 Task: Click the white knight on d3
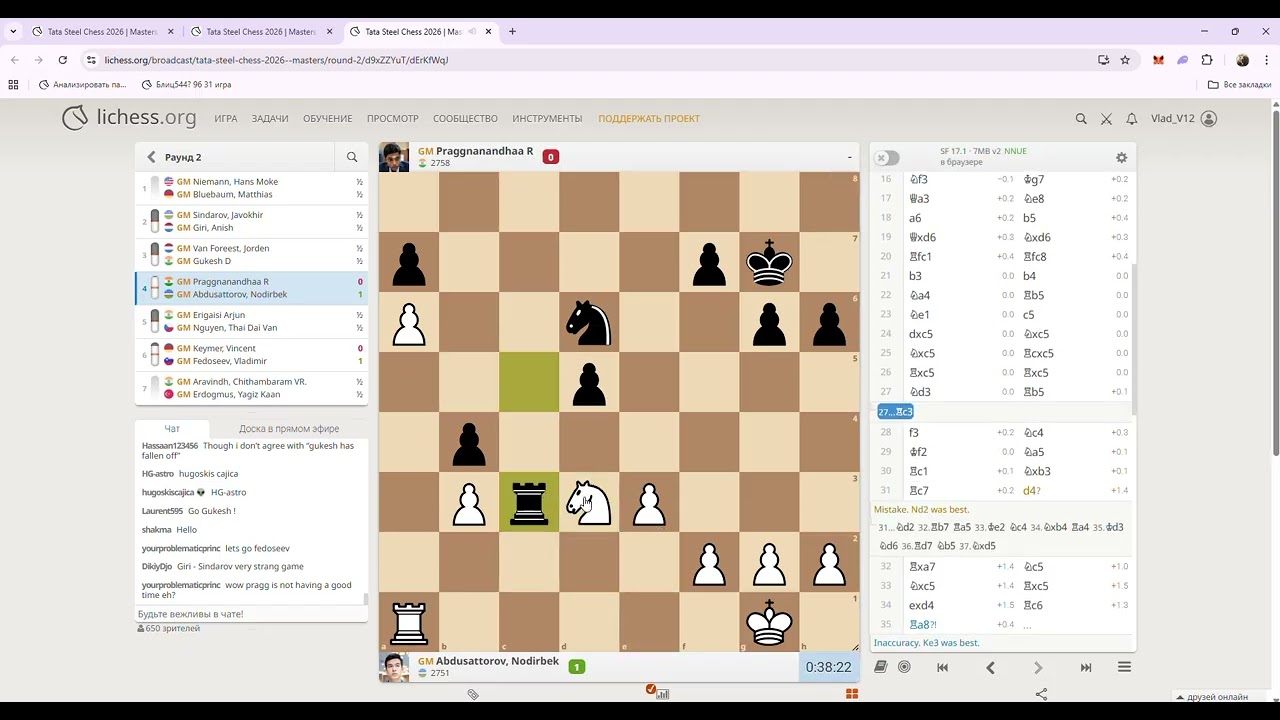tap(589, 502)
